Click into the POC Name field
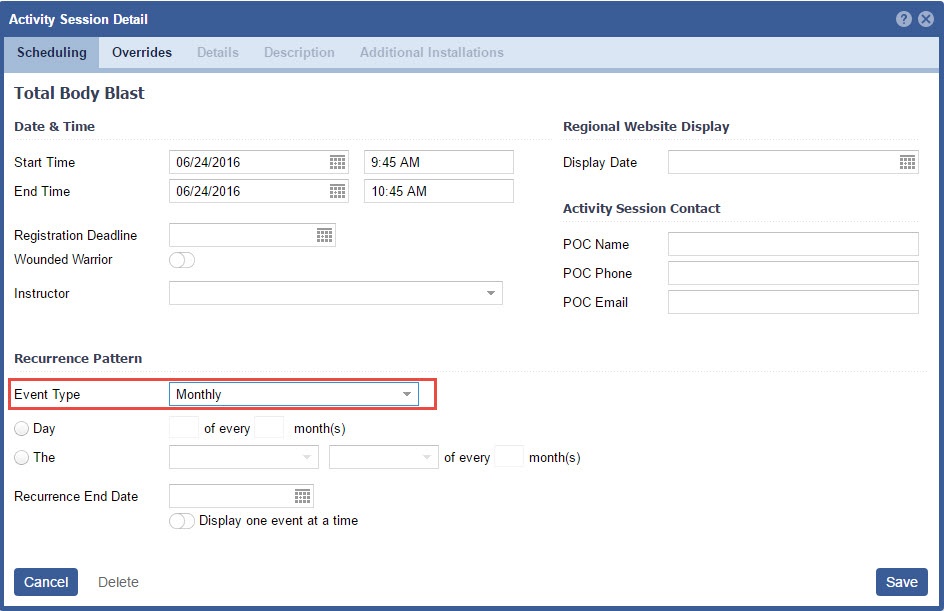The image size is (944, 611). coord(792,244)
